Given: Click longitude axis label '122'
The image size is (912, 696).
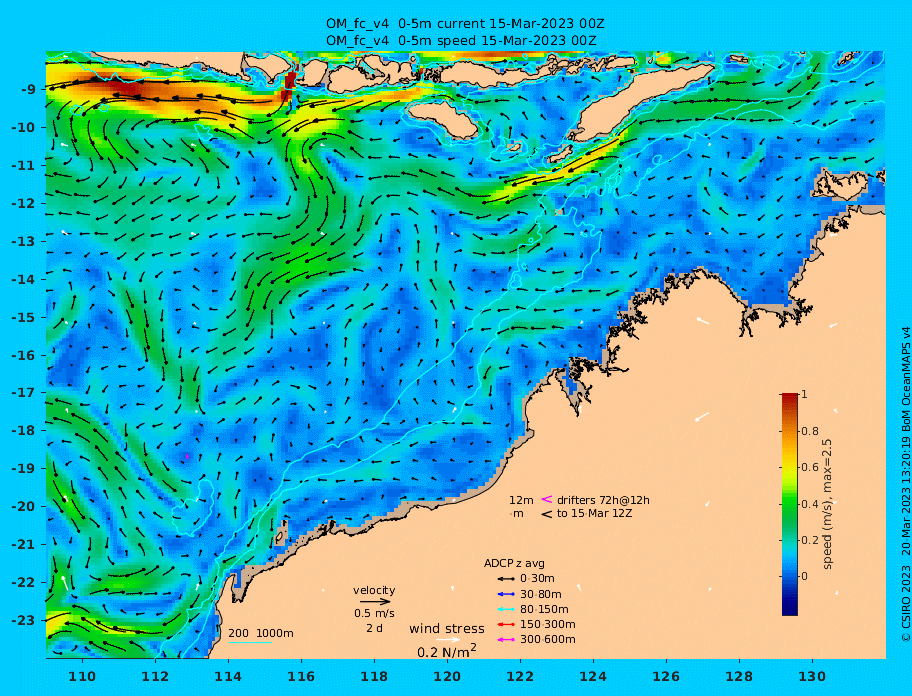Looking at the screenshot, I should (520, 676).
